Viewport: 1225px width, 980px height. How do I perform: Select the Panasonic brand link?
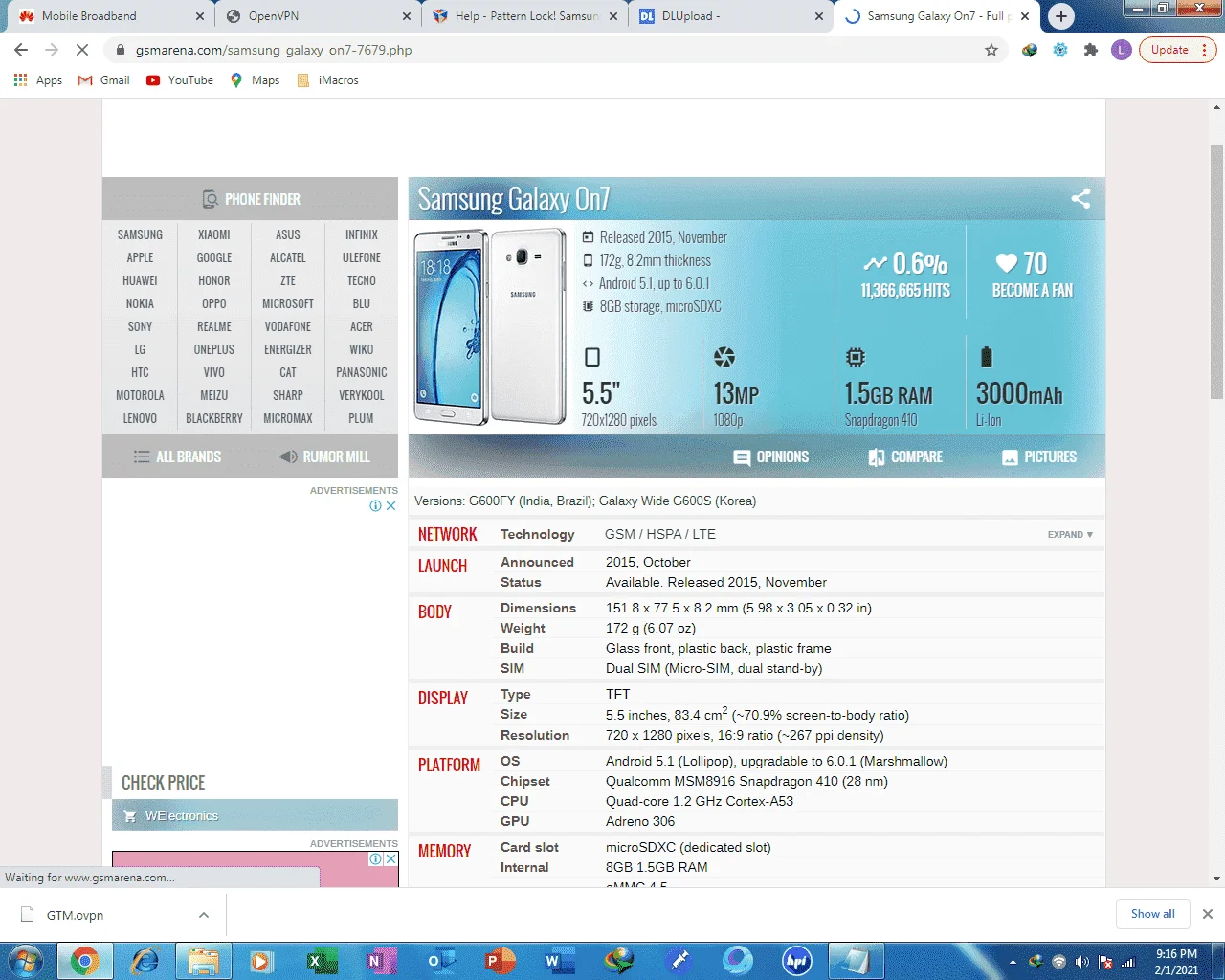click(361, 372)
